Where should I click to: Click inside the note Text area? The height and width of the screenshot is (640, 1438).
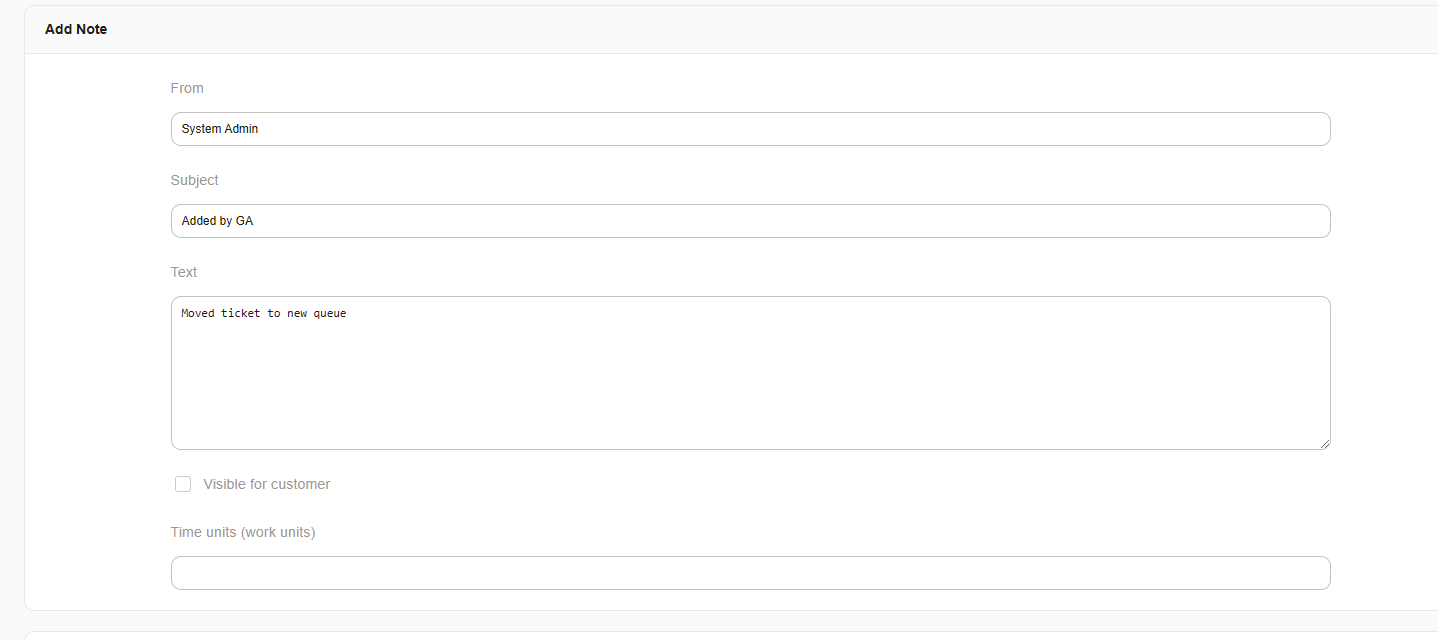[750, 373]
